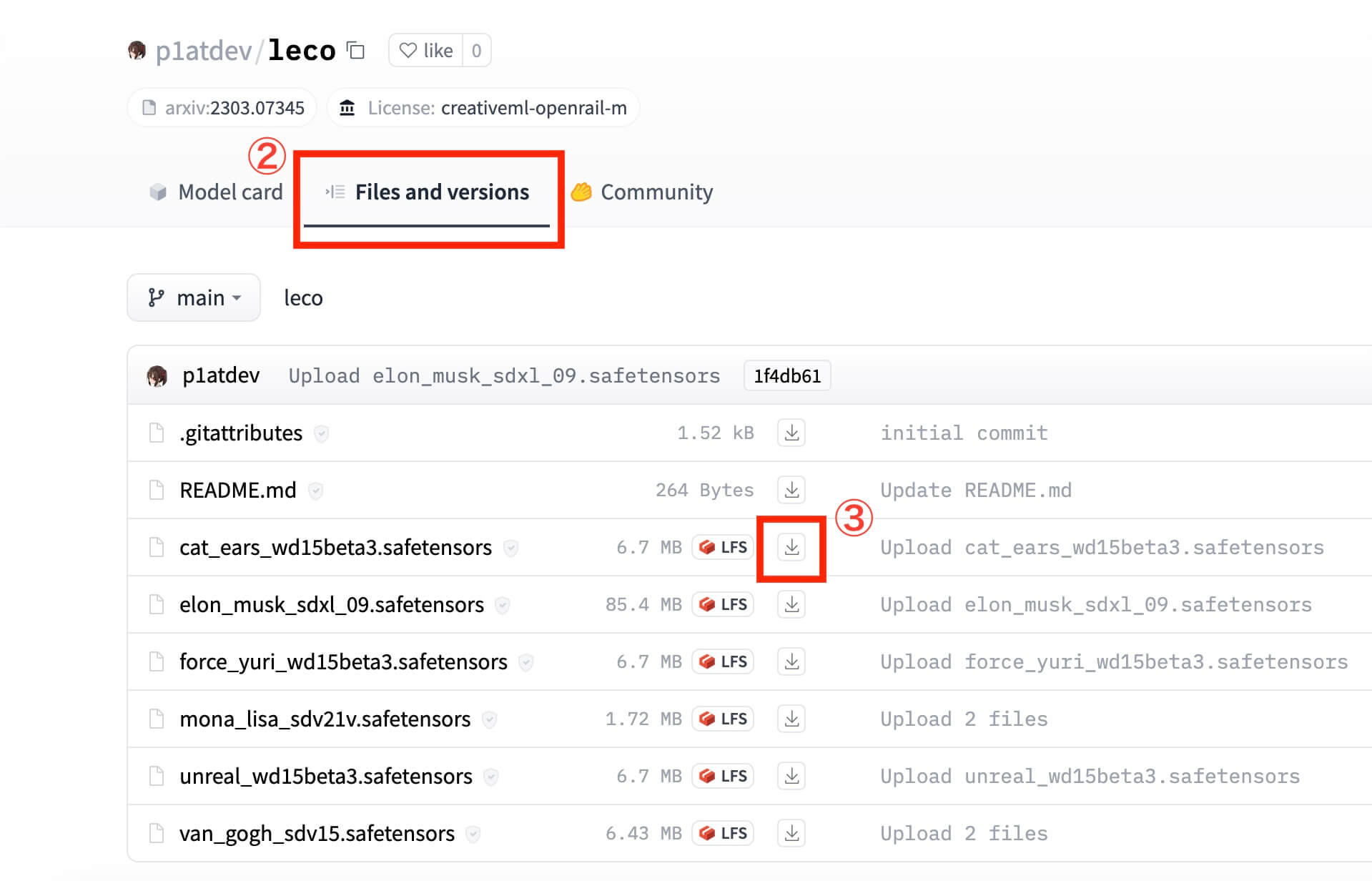
Task: Open the p1atdev profile link in header
Action: pyautogui.click(x=203, y=51)
